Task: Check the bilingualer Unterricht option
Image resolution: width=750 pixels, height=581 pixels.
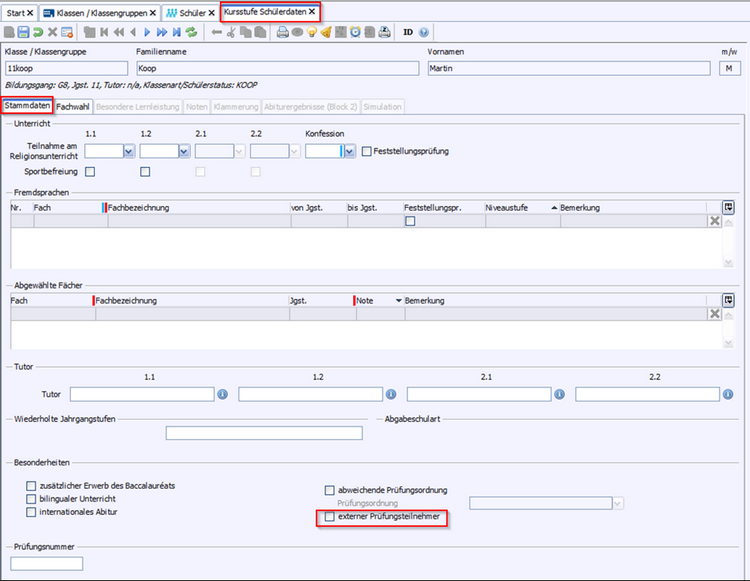Action: tap(32, 498)
